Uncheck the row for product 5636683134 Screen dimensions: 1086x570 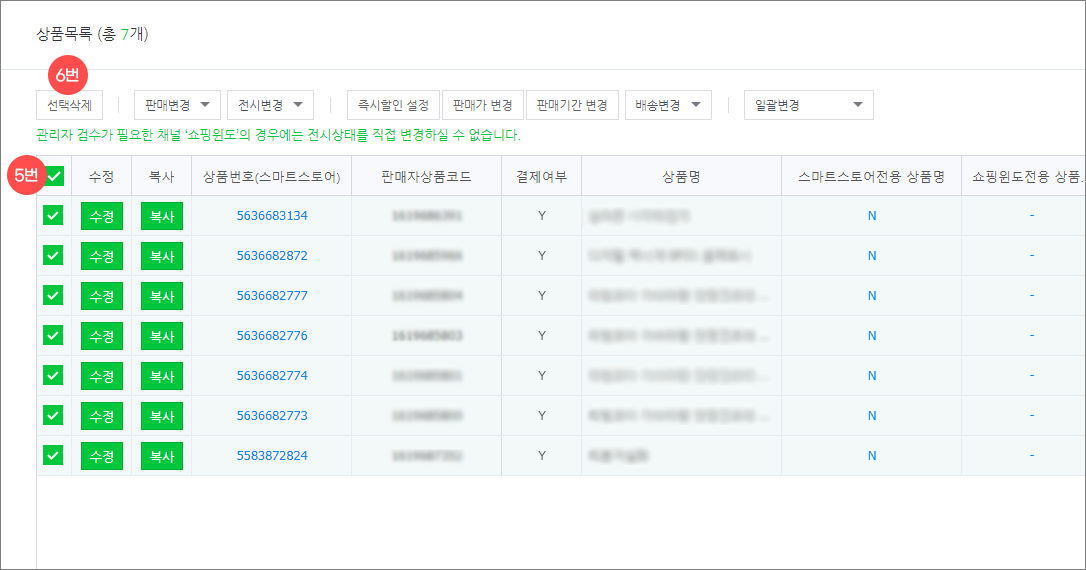[x=54, y=215]
